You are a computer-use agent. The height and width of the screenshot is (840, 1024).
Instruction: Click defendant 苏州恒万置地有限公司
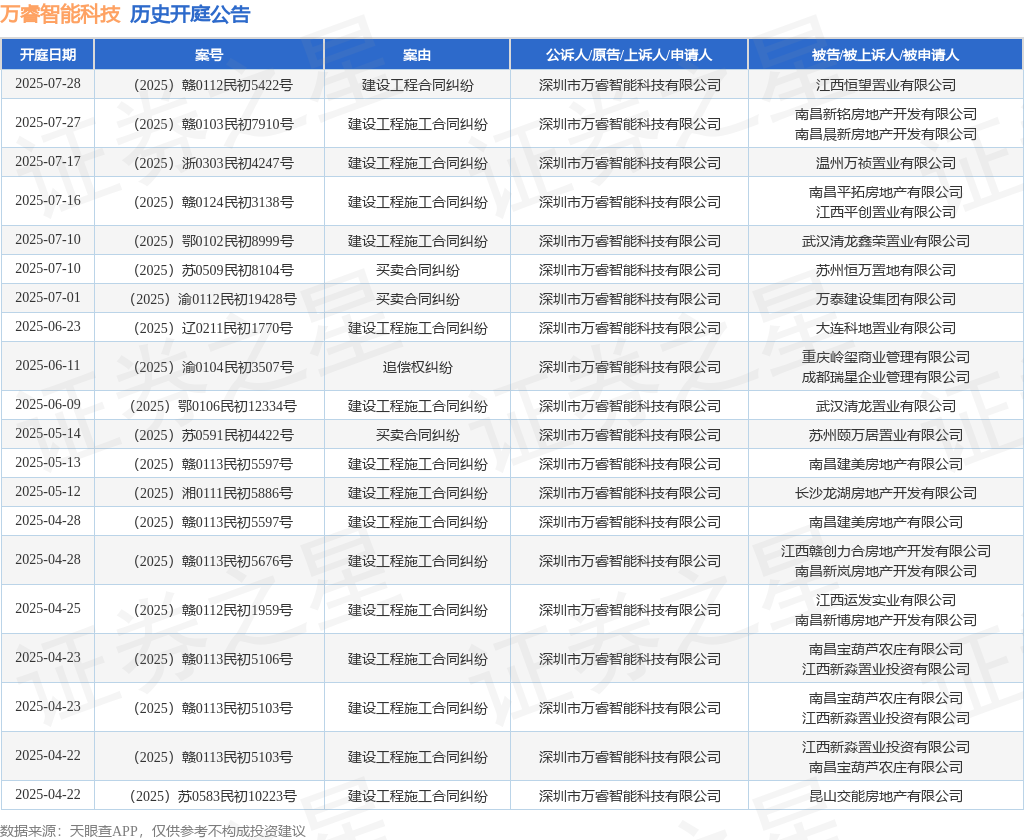[886, 270]
